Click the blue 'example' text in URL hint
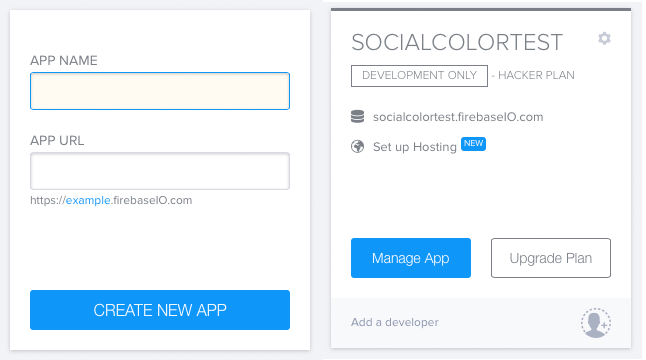Viewport: 646px width, 360px height. coord(88,201)
